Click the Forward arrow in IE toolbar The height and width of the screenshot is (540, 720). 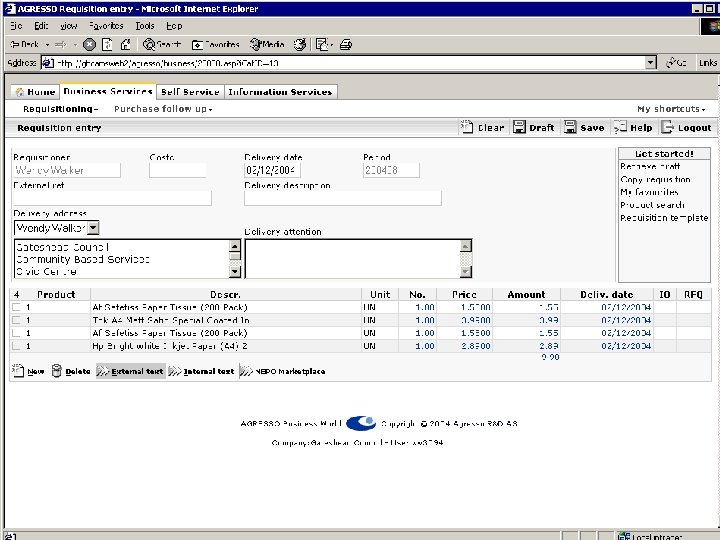[x=61, y=45]
